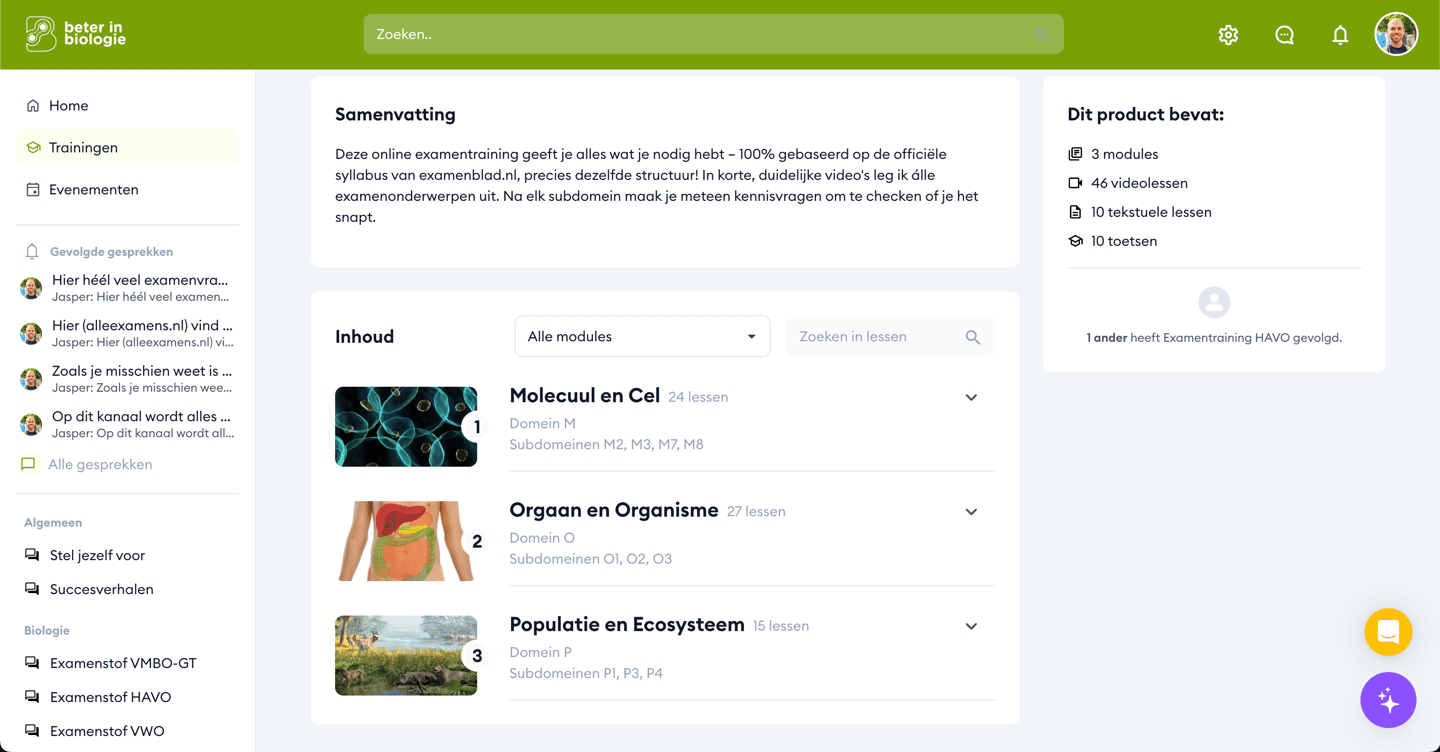Focus the top Zoeken search bar
1440x752 pixels.
(x=713, y=34)
